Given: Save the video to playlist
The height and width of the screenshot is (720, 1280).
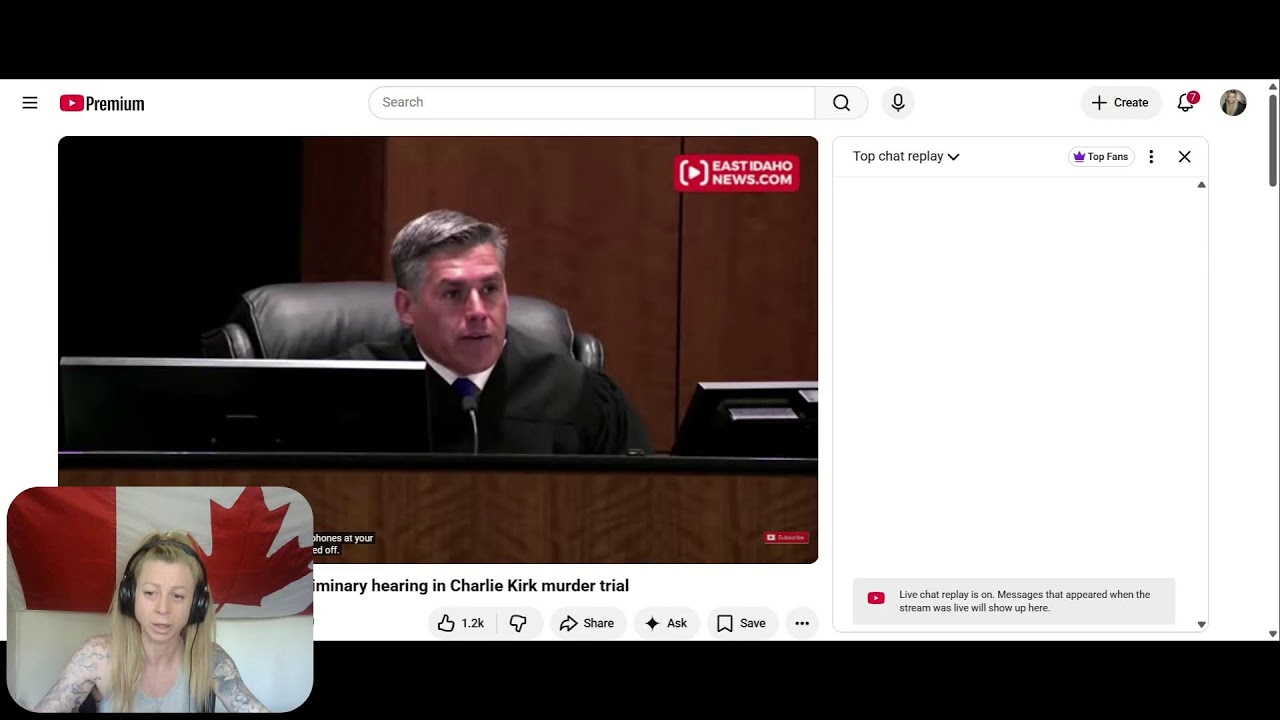Looking at the screenshot, I should tap(741, 623).
